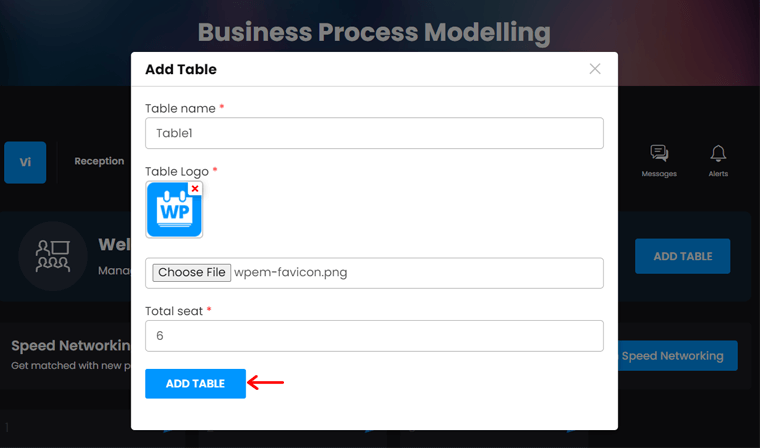Click the Total seat input field

tap(374, 336)
